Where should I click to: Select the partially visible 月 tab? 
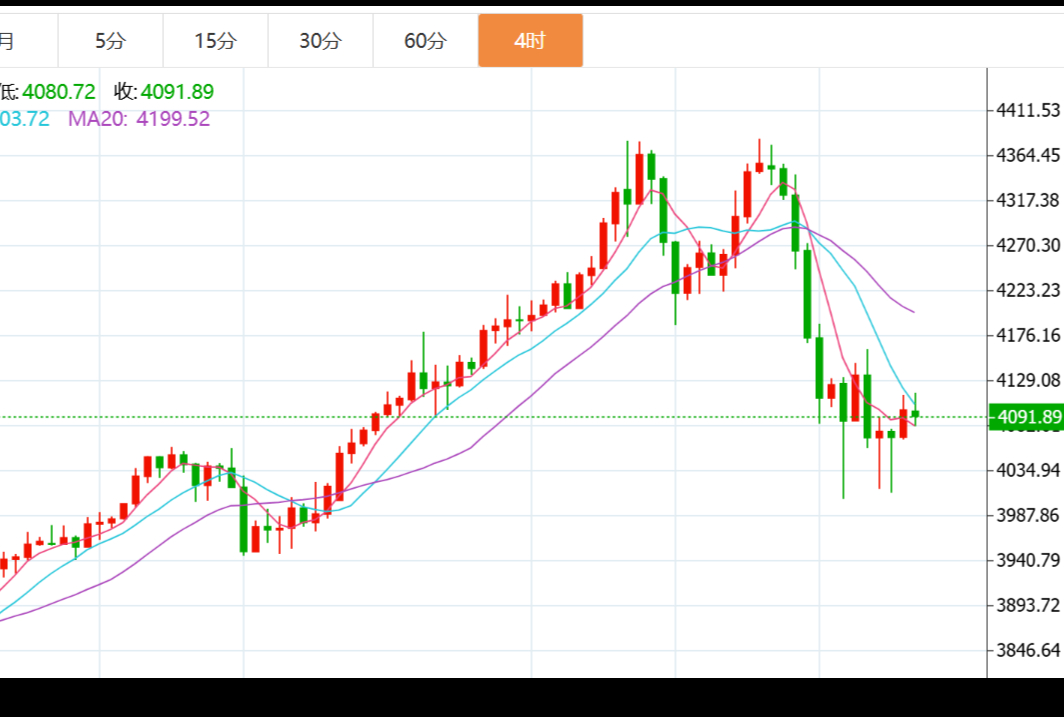[10, 41]
